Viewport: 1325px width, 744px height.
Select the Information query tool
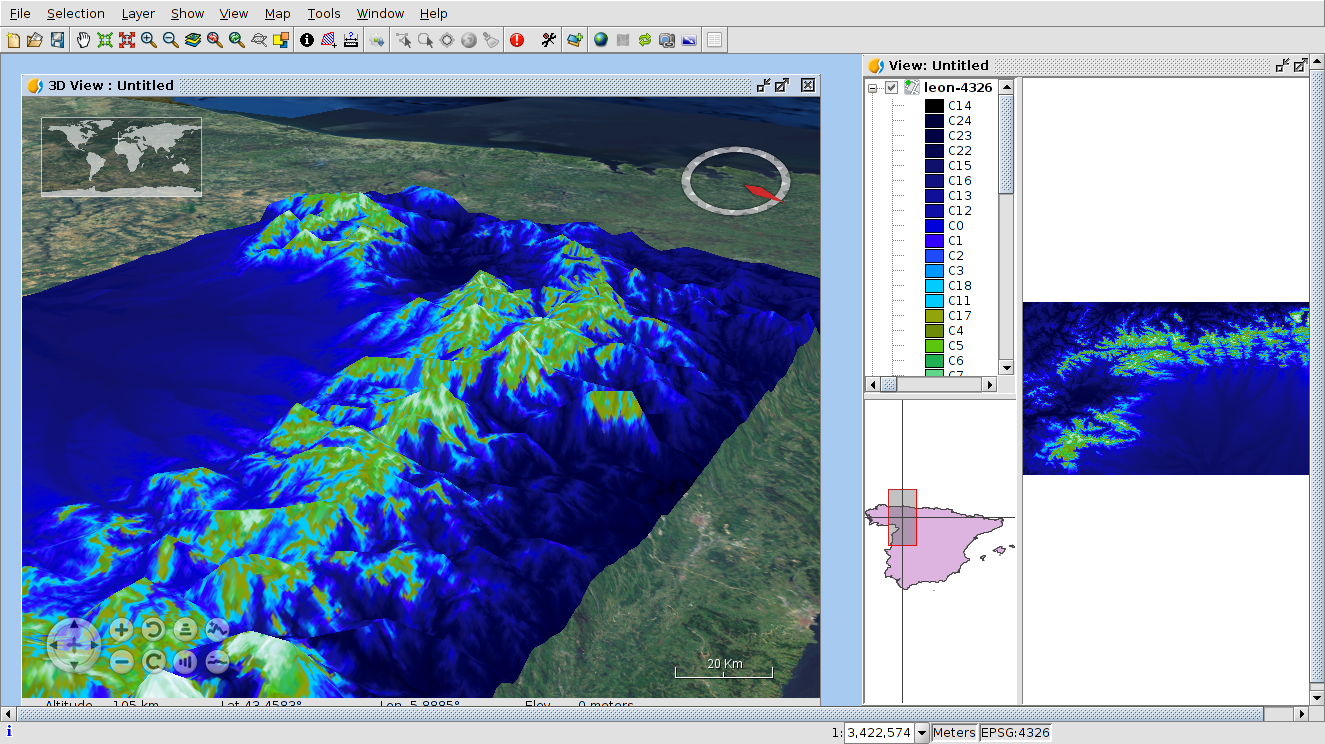click(307, 40)
